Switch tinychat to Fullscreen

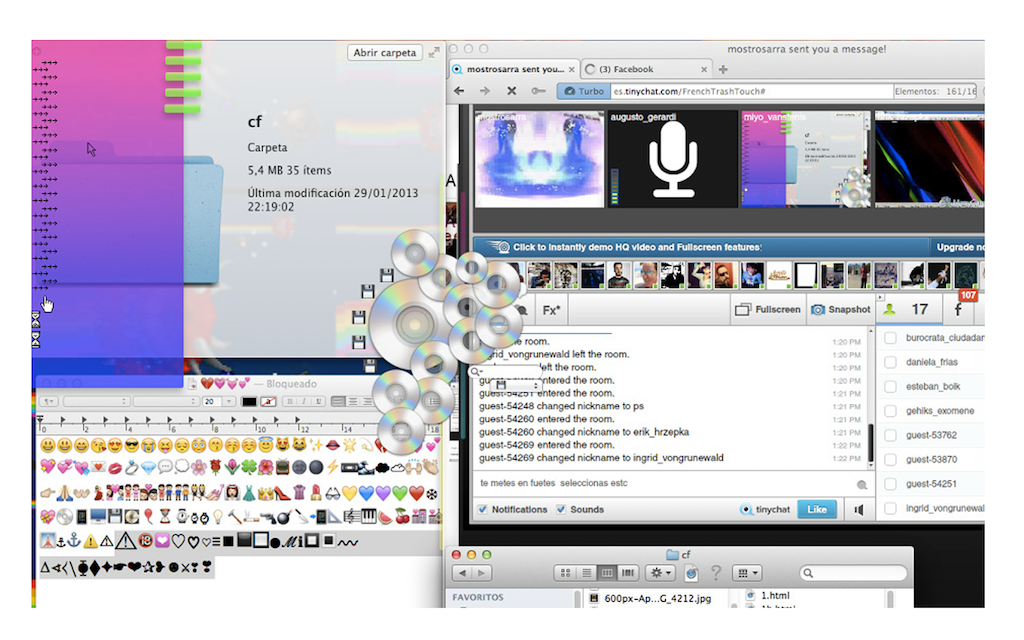pos(767,310)
